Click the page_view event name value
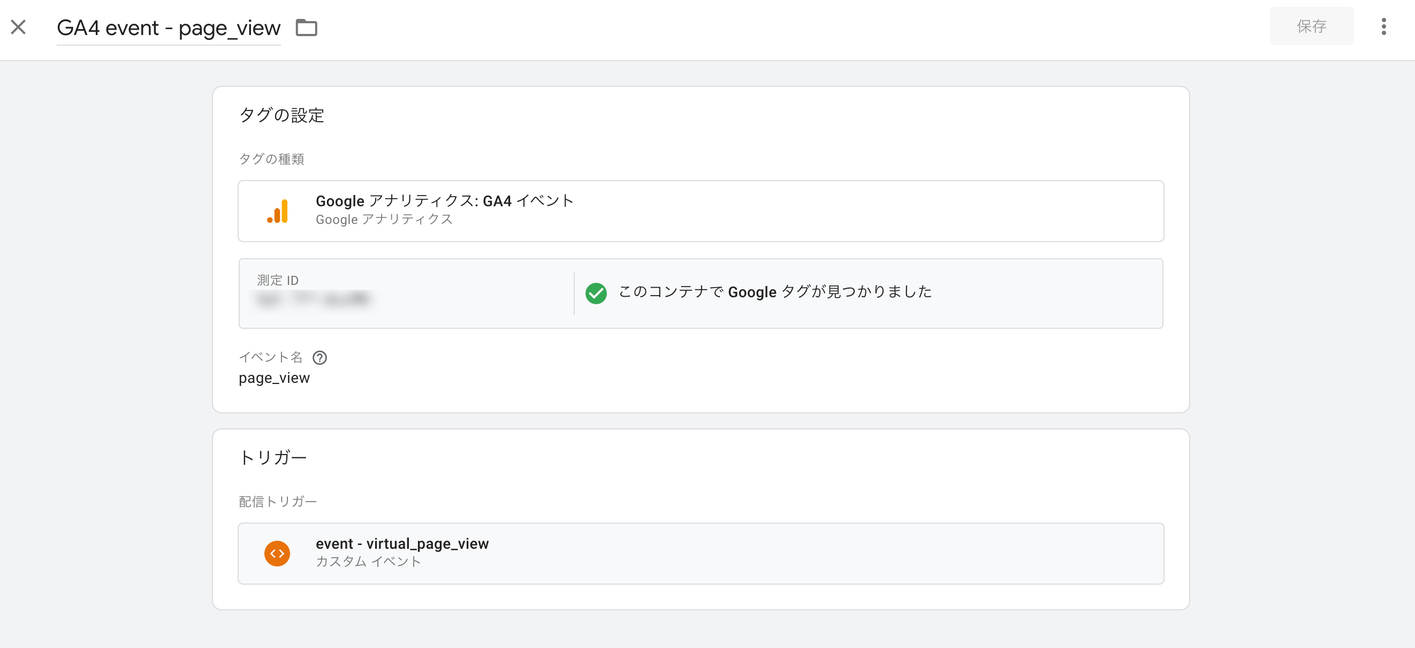Image resolution: width=1415 pixels, height=648 pixels. (274, 378)
